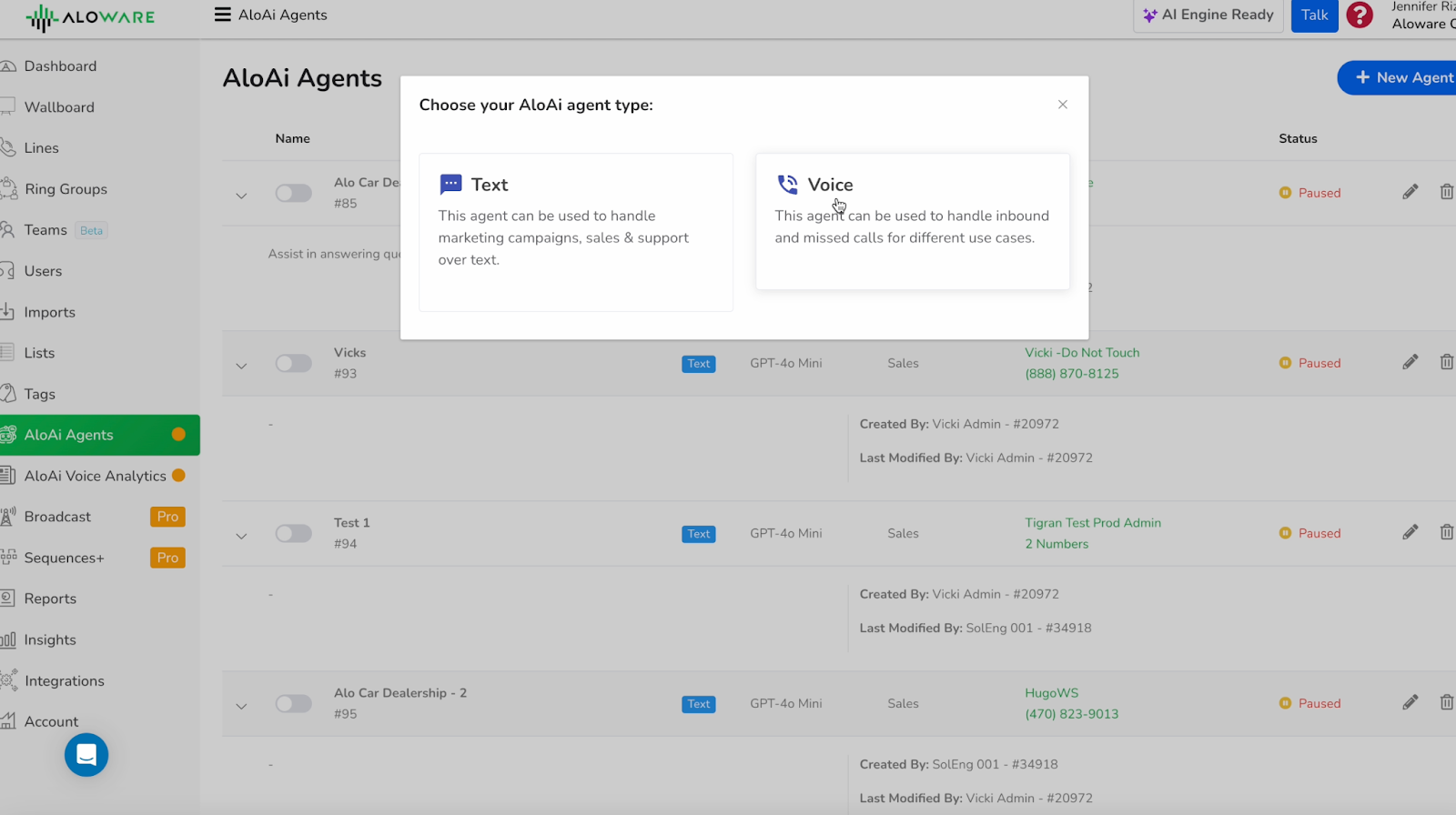
Task: Open Insights in the sidebar
Action: tap(99, 639)
